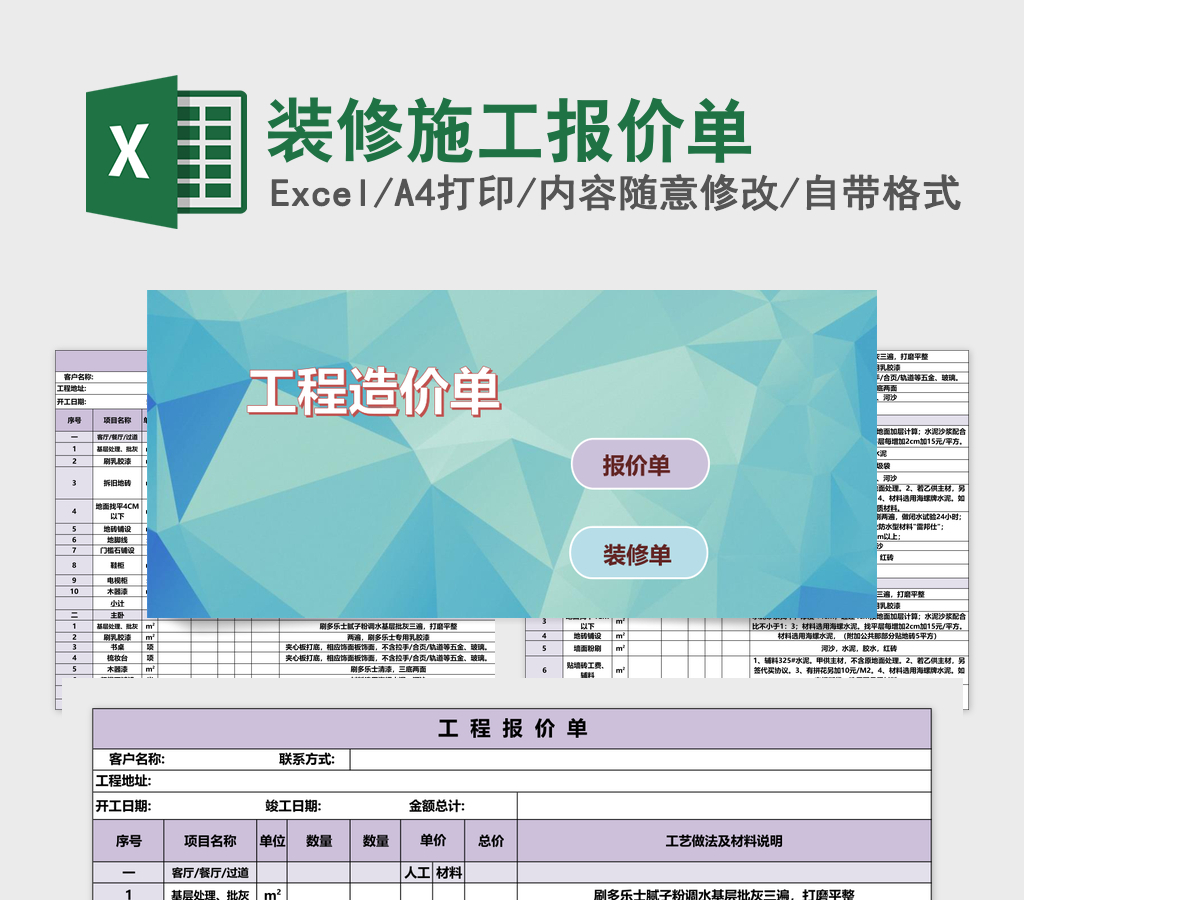This screenshot has height=900, width=1200.
Task: Open the 报价单 button on the cover
Action: pyautogui.click(x=640, y=464)
